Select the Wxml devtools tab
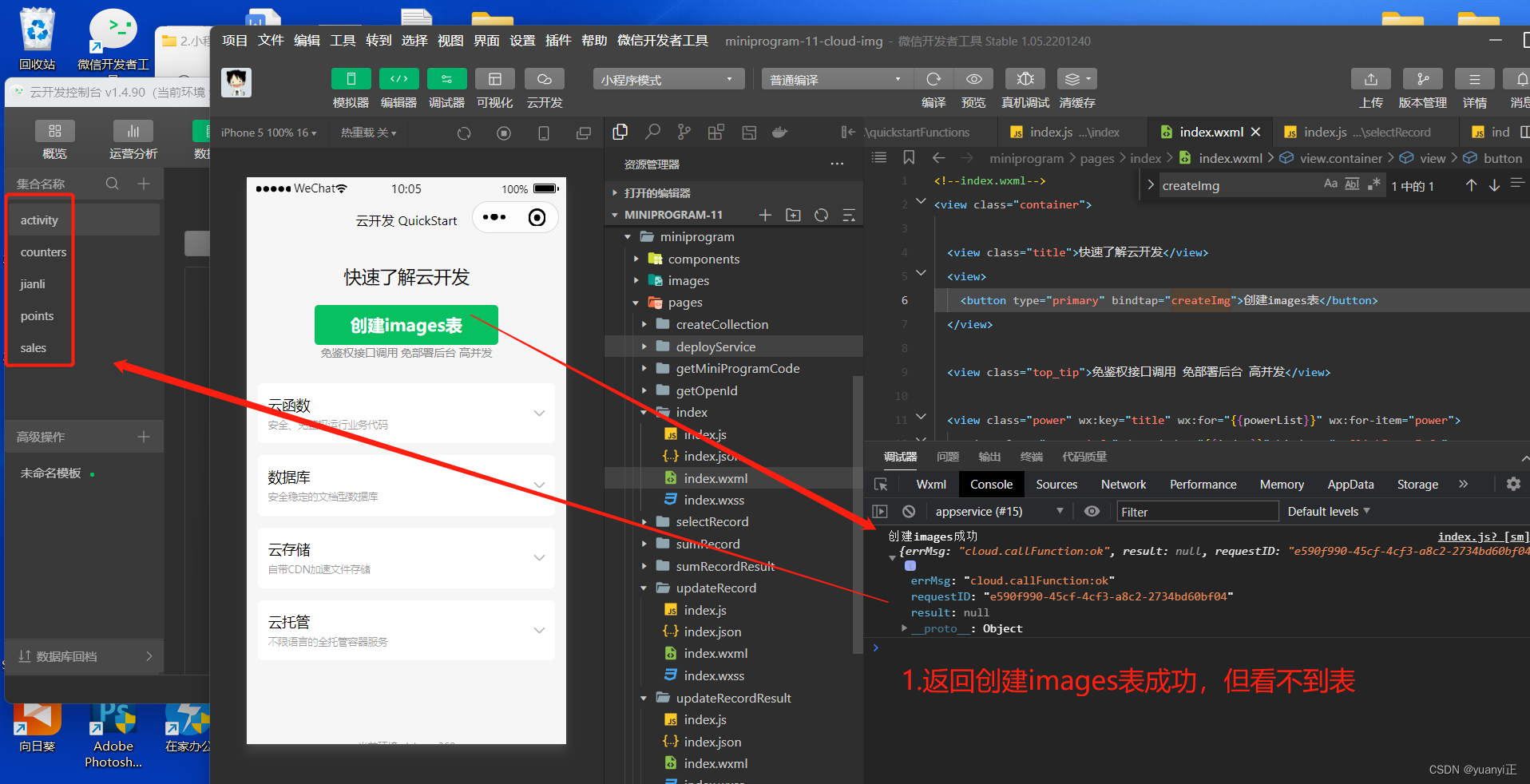The height and width of the screenshot is (784, 1530). tap(931, 484)
